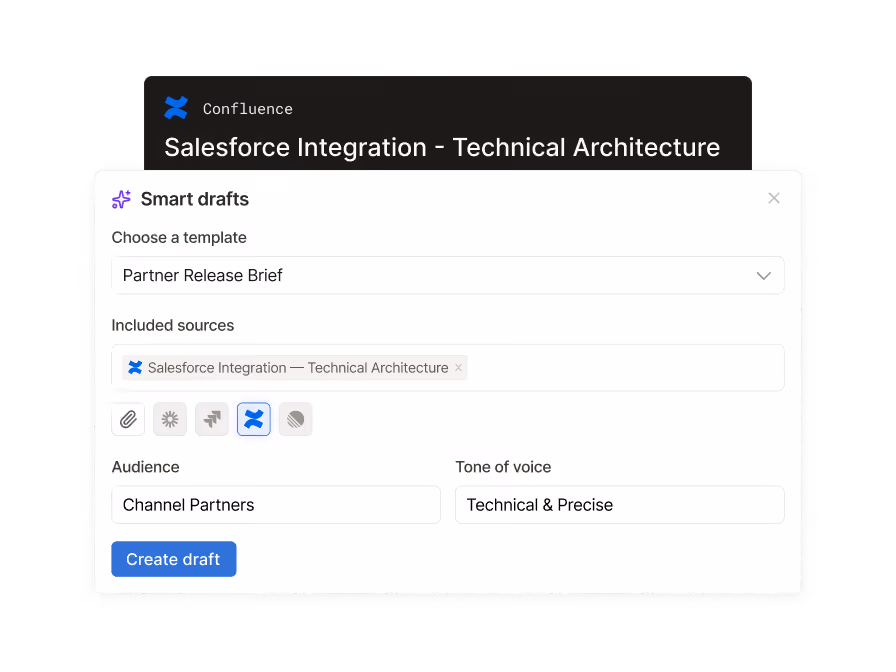Select the Jira source icon

click(212, 419)
